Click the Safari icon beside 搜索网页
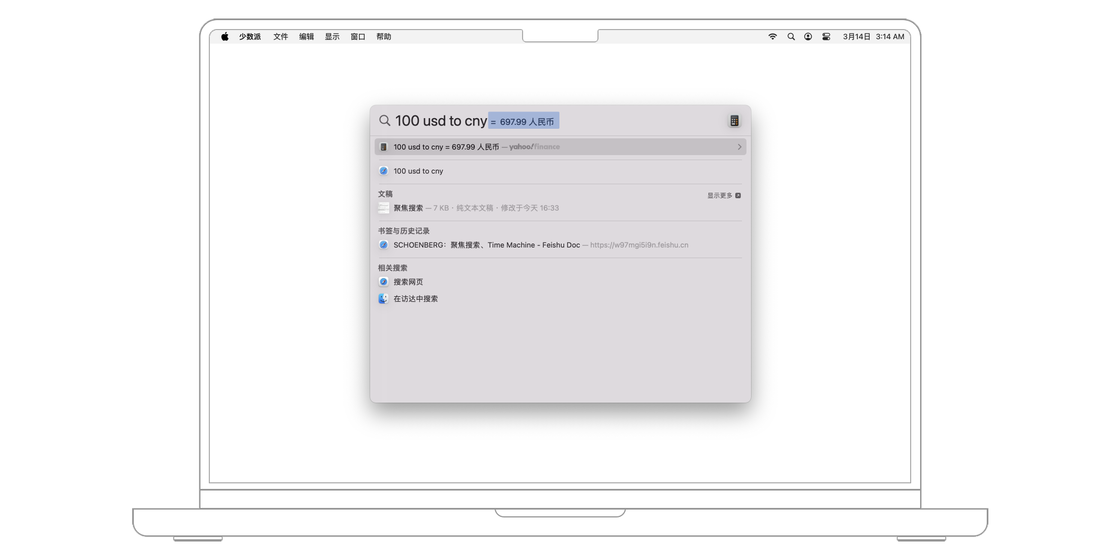Image resolution: width=1120 pixels, height=560 pixels. (384, 281)
